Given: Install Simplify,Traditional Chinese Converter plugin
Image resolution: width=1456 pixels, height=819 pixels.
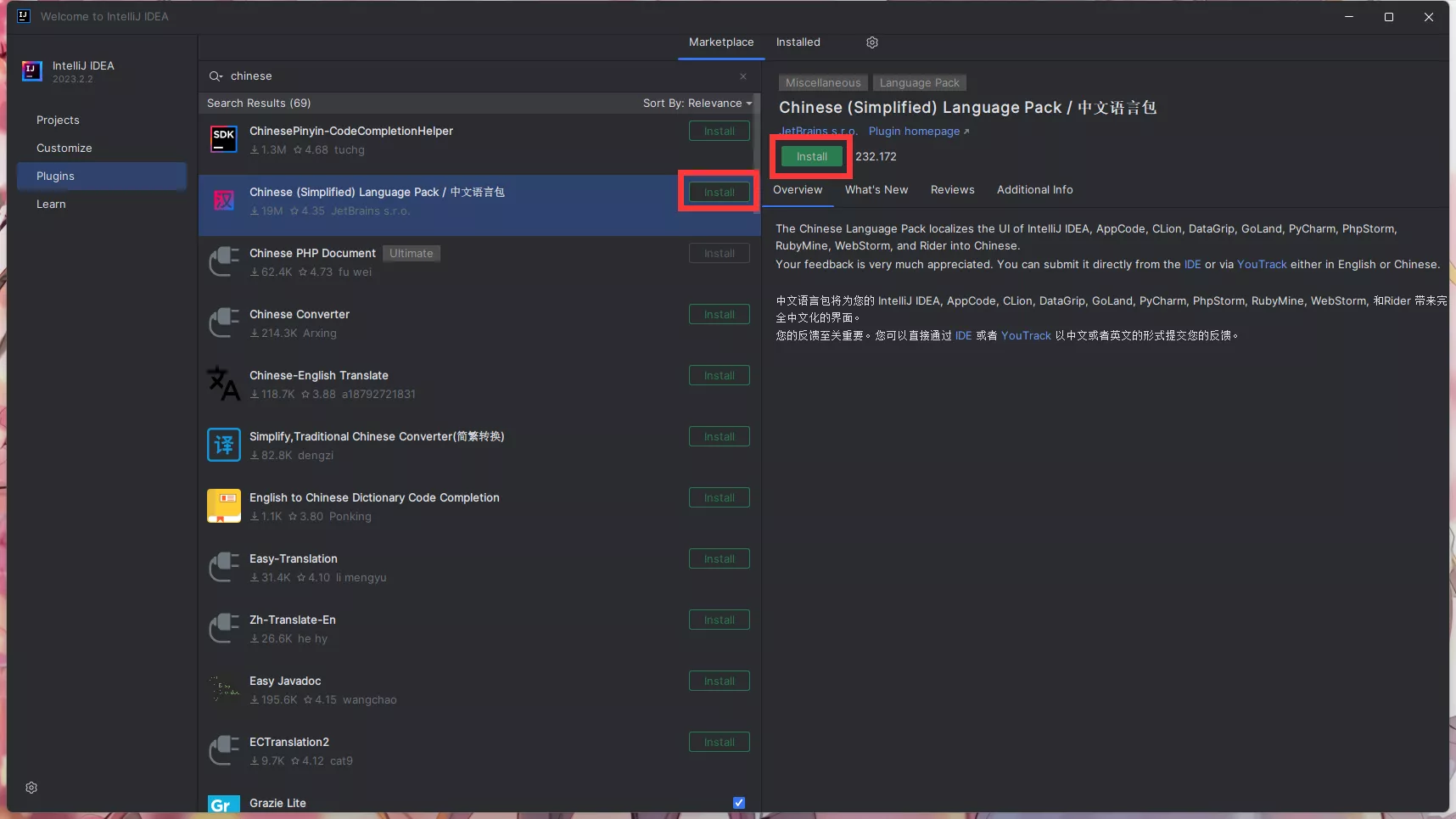Looking at the screenshot, I should (720, 437).
